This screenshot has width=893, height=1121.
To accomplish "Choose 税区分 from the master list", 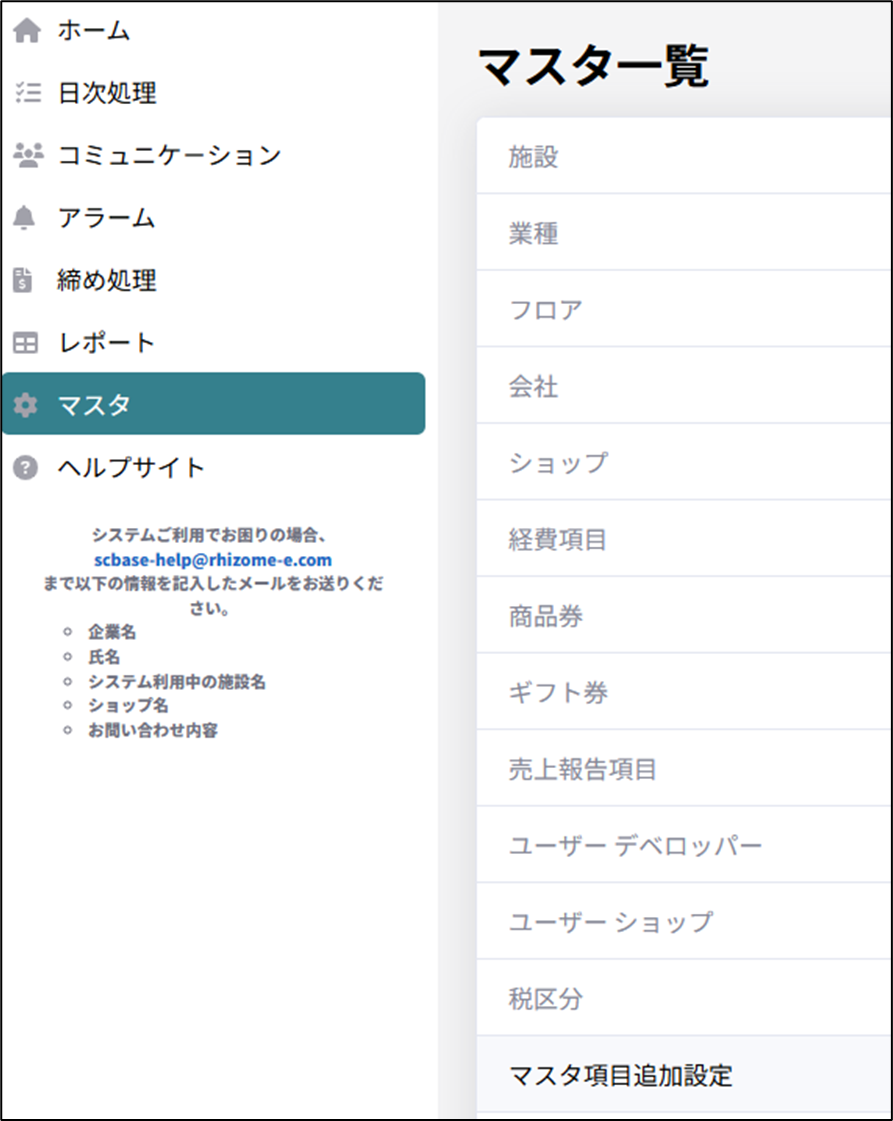I will click(x=545, y=999).
